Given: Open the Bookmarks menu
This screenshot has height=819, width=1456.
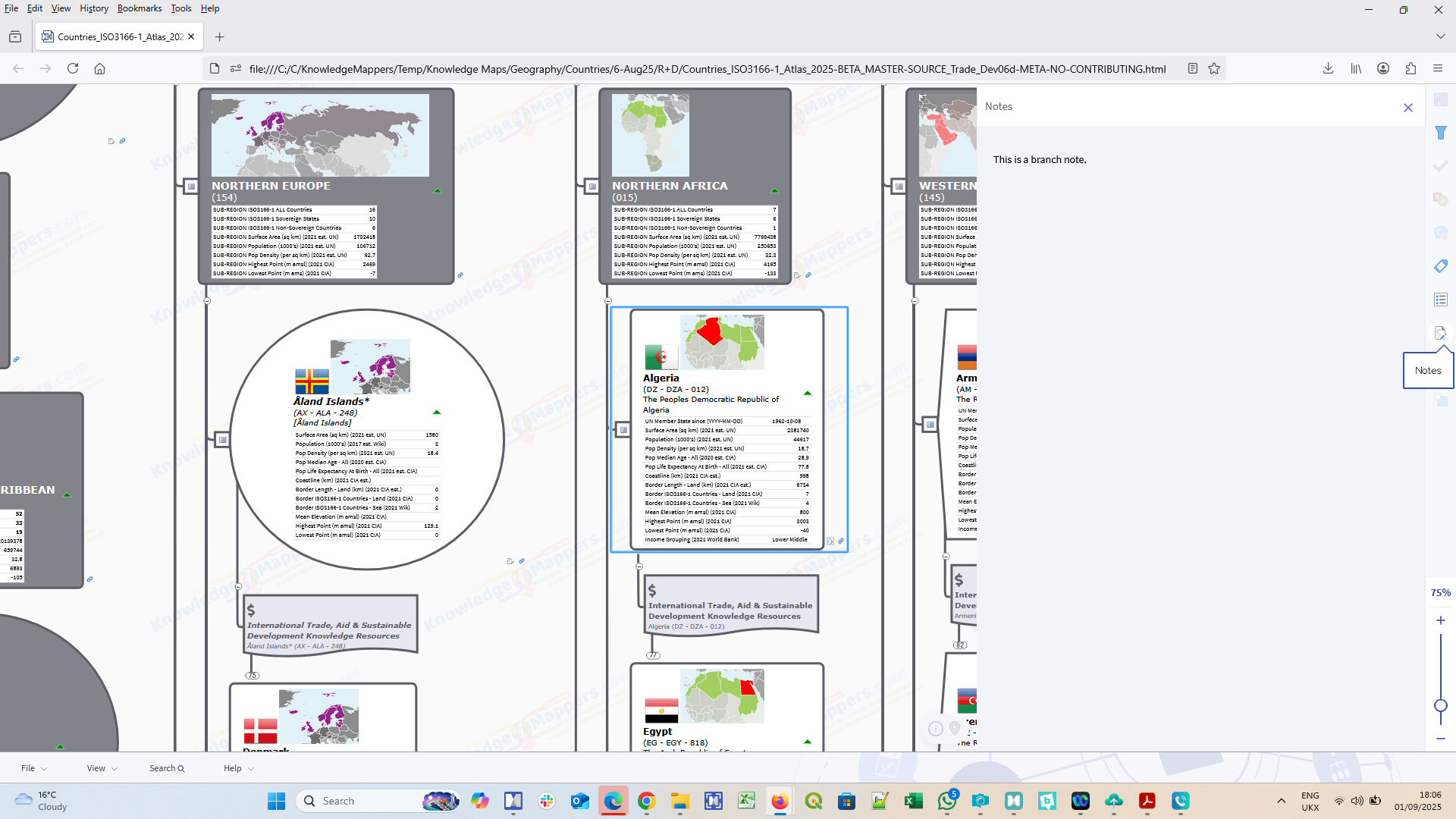Looking at the screenshot, I should pos(140,8).
